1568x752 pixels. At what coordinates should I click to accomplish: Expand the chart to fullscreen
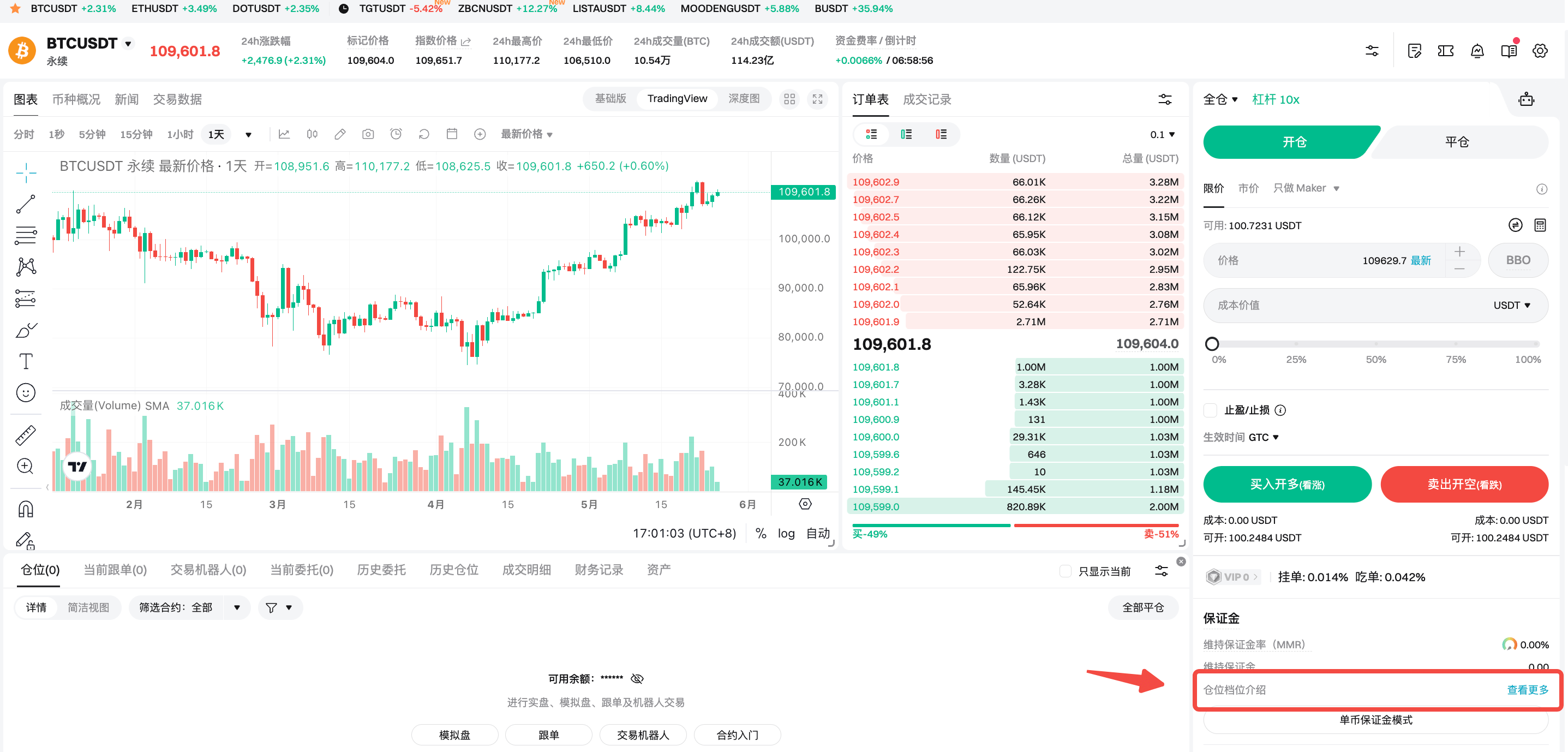pyautogui.click(x=817, y=99)
